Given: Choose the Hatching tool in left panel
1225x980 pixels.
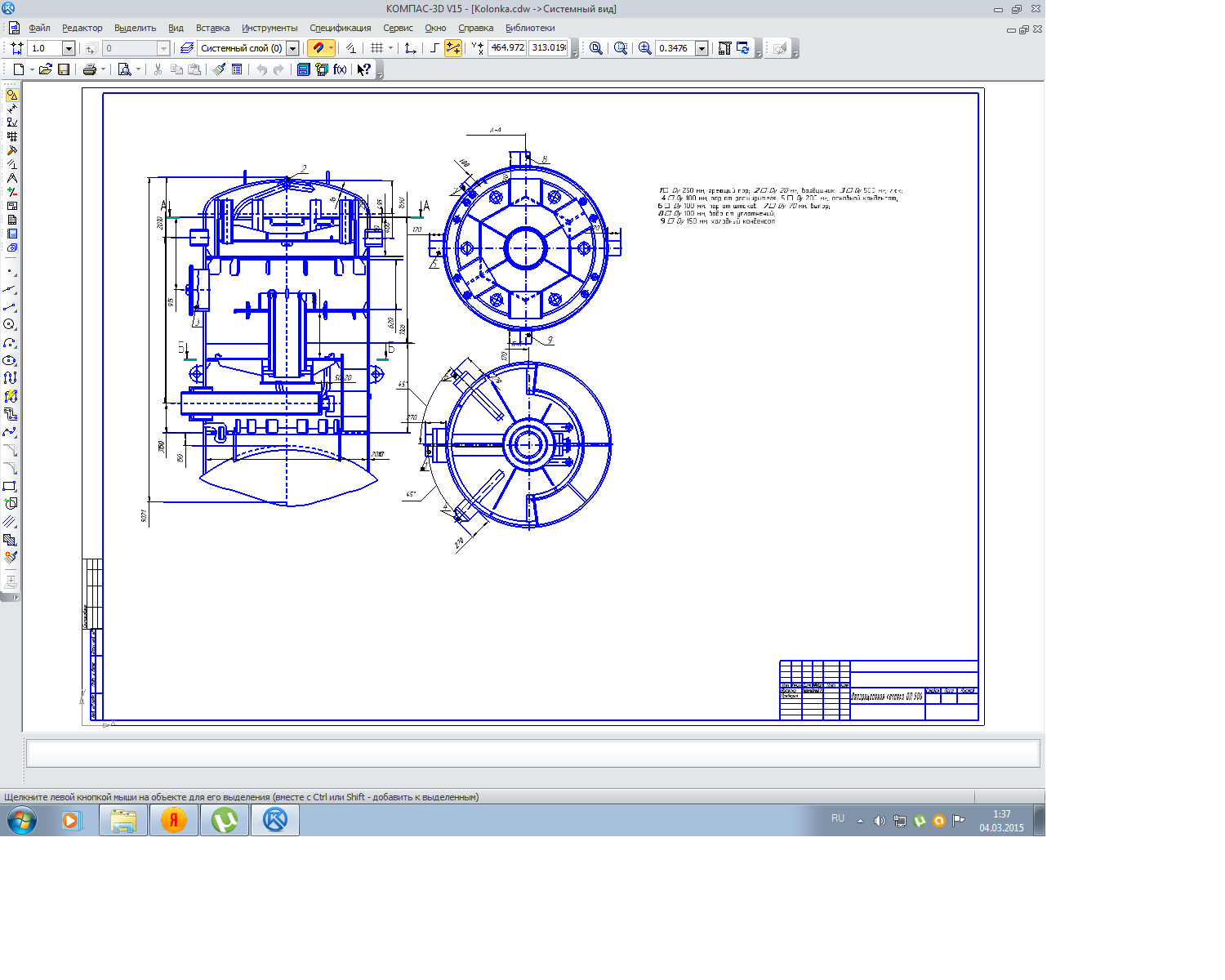Looking at the screenshot, I should 10,522.
